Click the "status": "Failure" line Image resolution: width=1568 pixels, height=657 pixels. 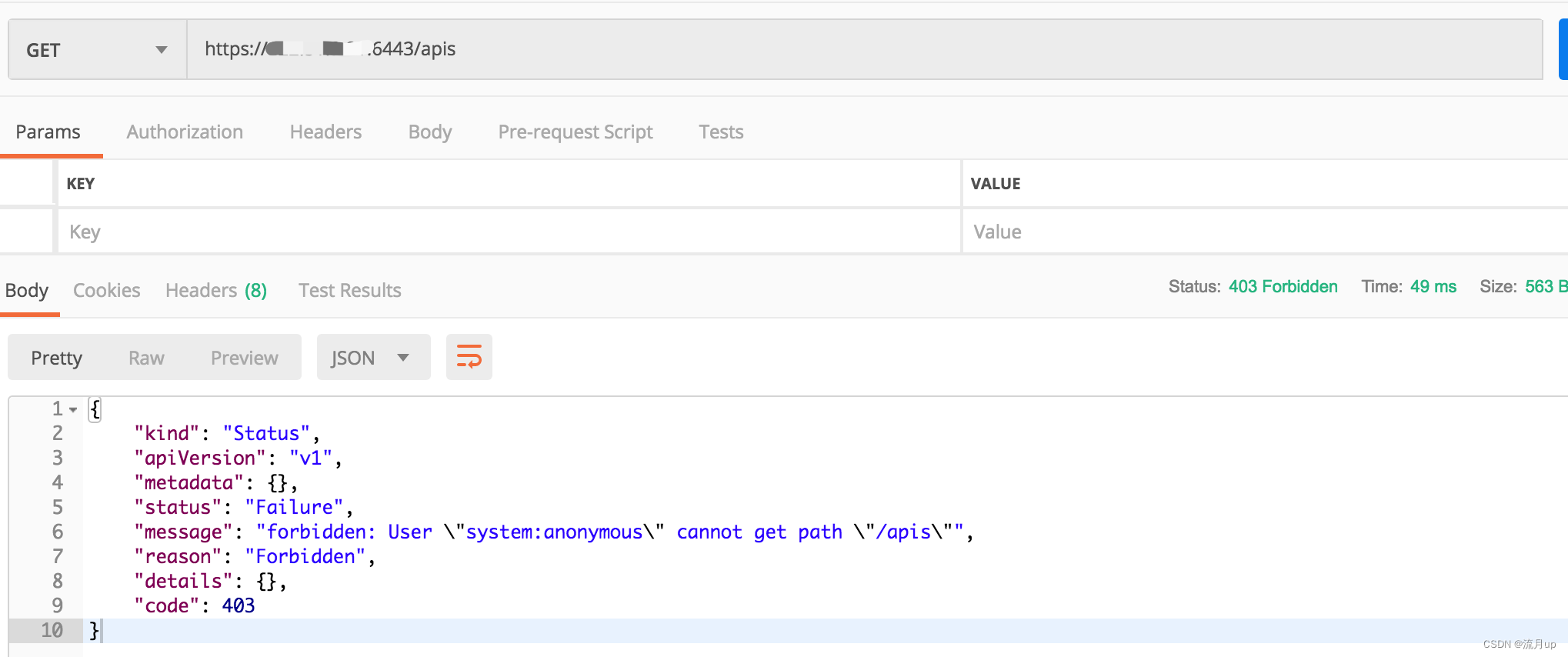243,508
